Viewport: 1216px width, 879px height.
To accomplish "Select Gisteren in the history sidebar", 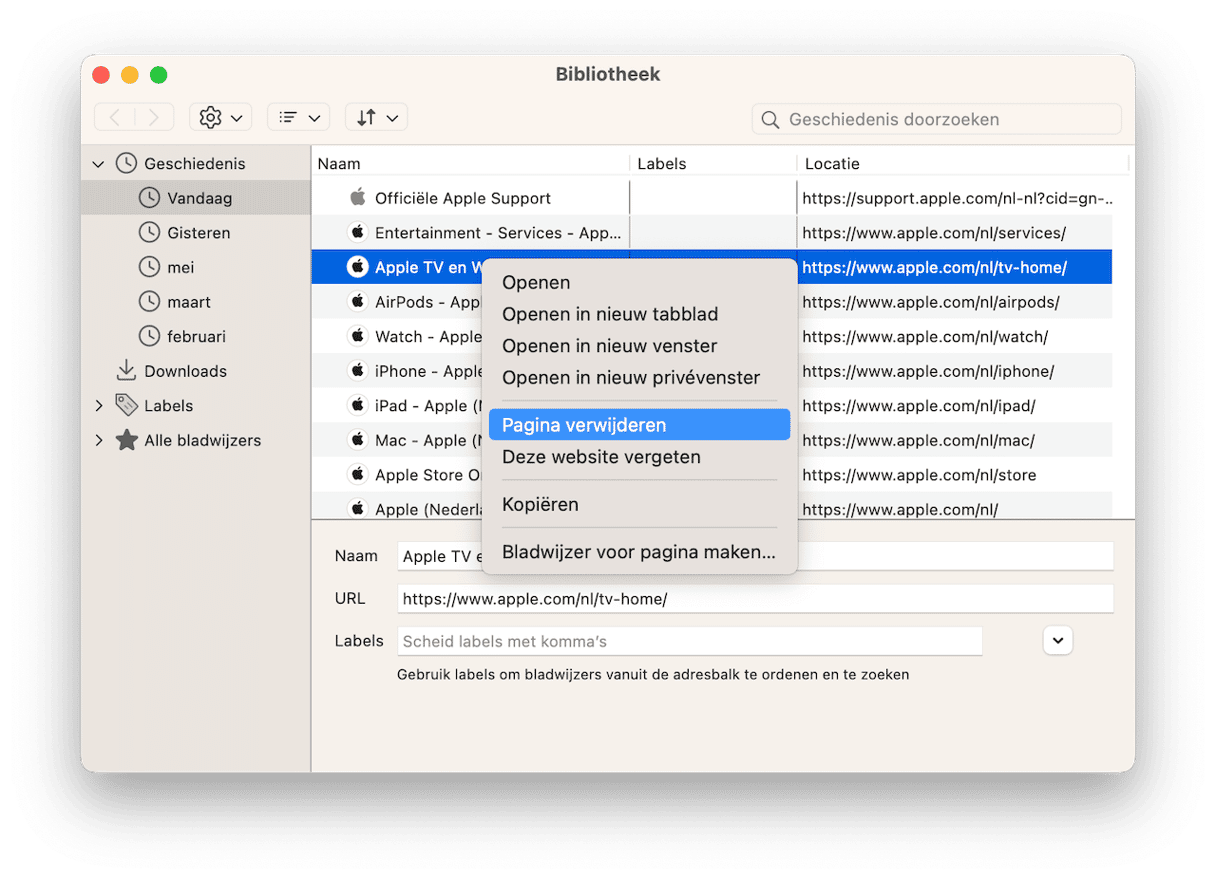I will point(196,233).
